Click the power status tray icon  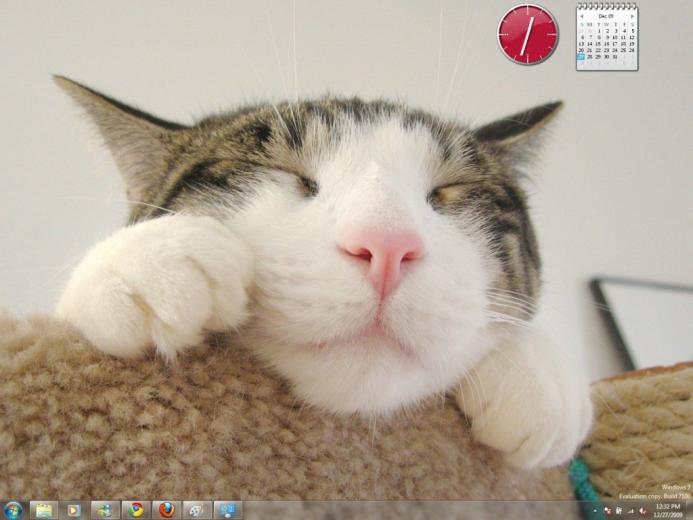619,511
